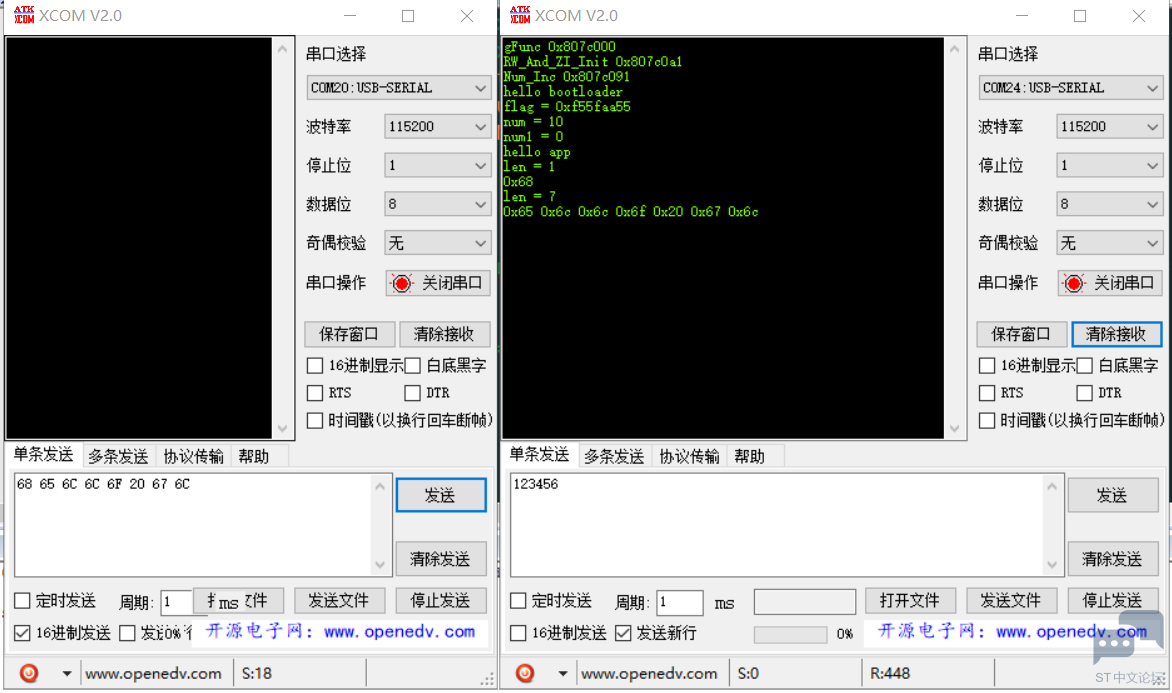The width and height of the screenshot is (1172, 693).
Task: Click 发送 button in left window
Action: click(x=440, y=496)
